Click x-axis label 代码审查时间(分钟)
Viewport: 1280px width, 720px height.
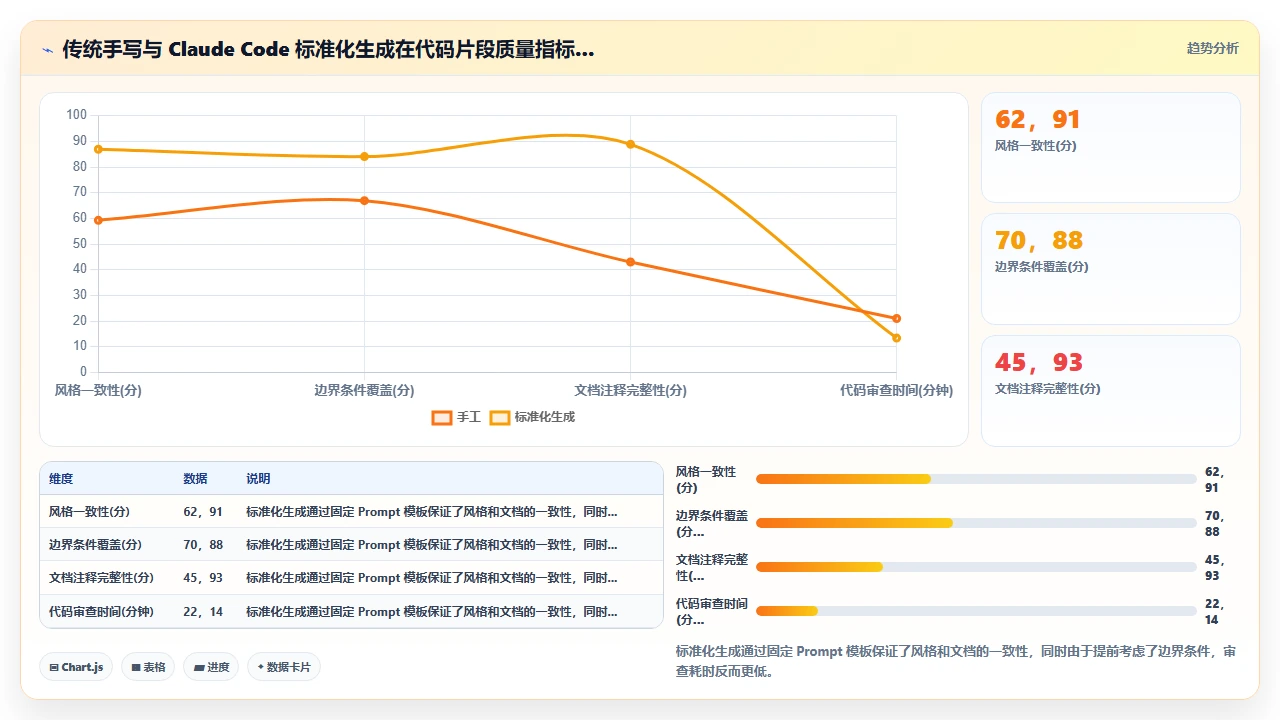(x=896, y=390)
